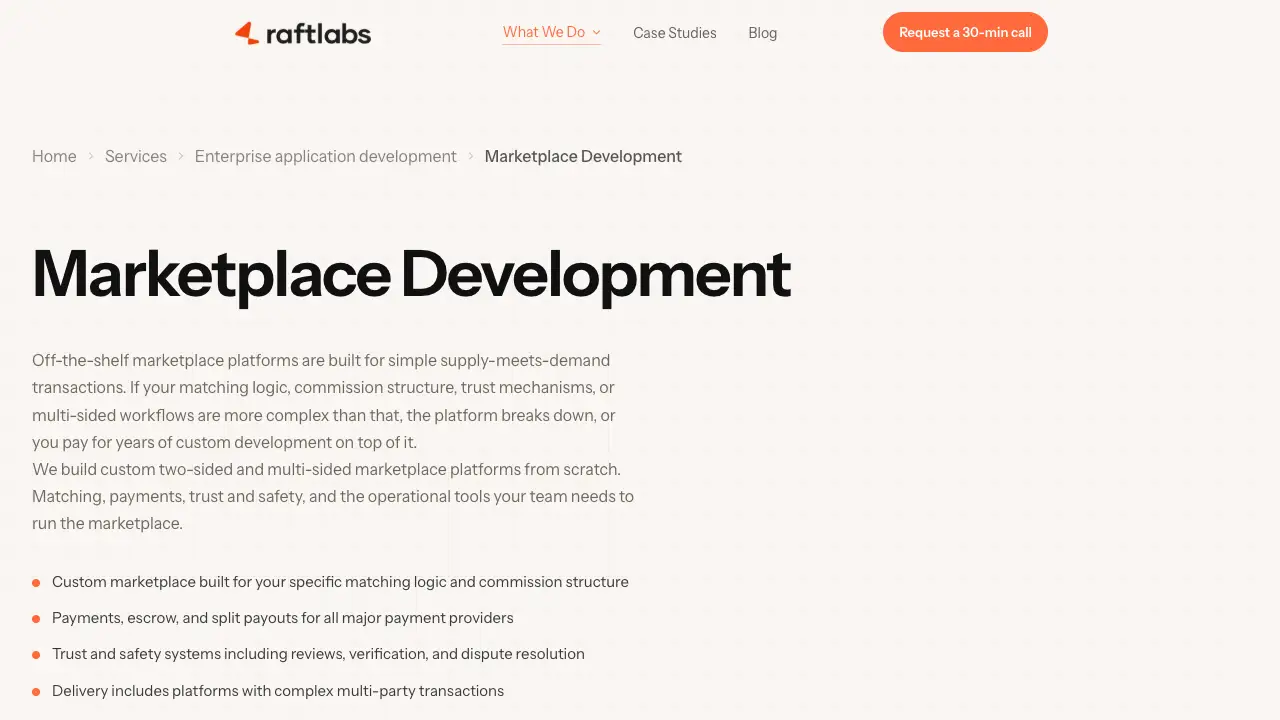Click the Marketplace Development heading

(x=412, y=273)
